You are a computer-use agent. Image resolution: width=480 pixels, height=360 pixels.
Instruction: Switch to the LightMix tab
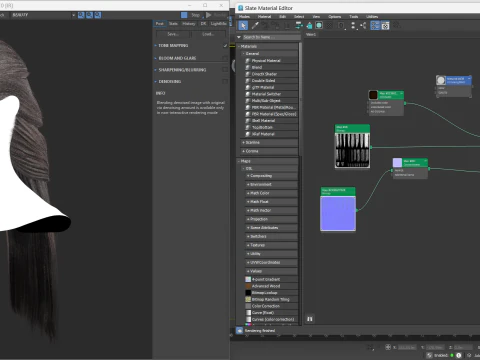(x=219, y=24)
